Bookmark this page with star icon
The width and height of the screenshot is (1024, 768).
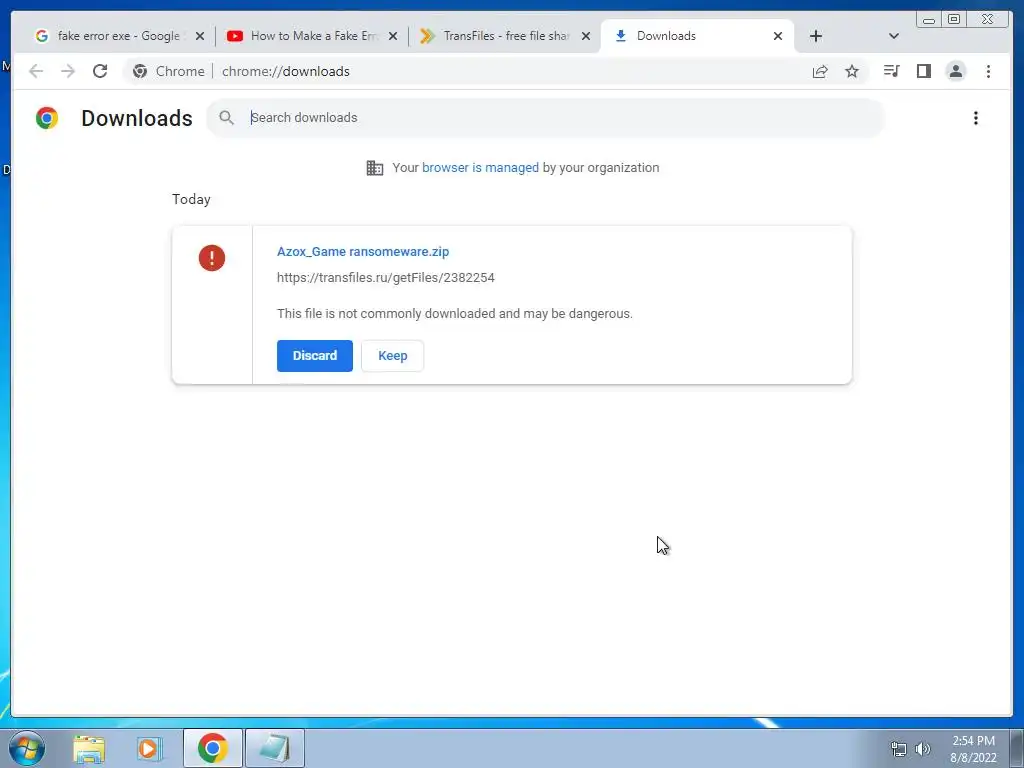[852, 71]
